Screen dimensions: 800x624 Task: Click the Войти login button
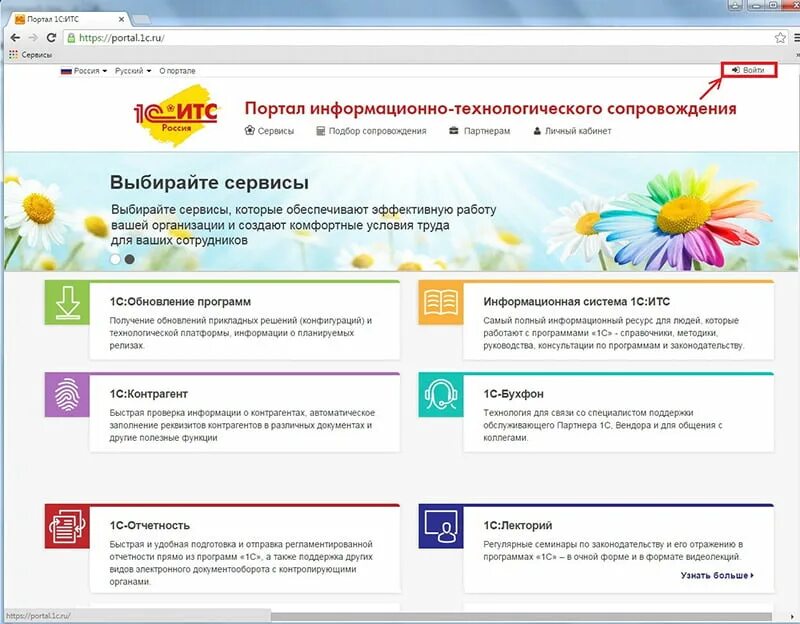(748, 70)
